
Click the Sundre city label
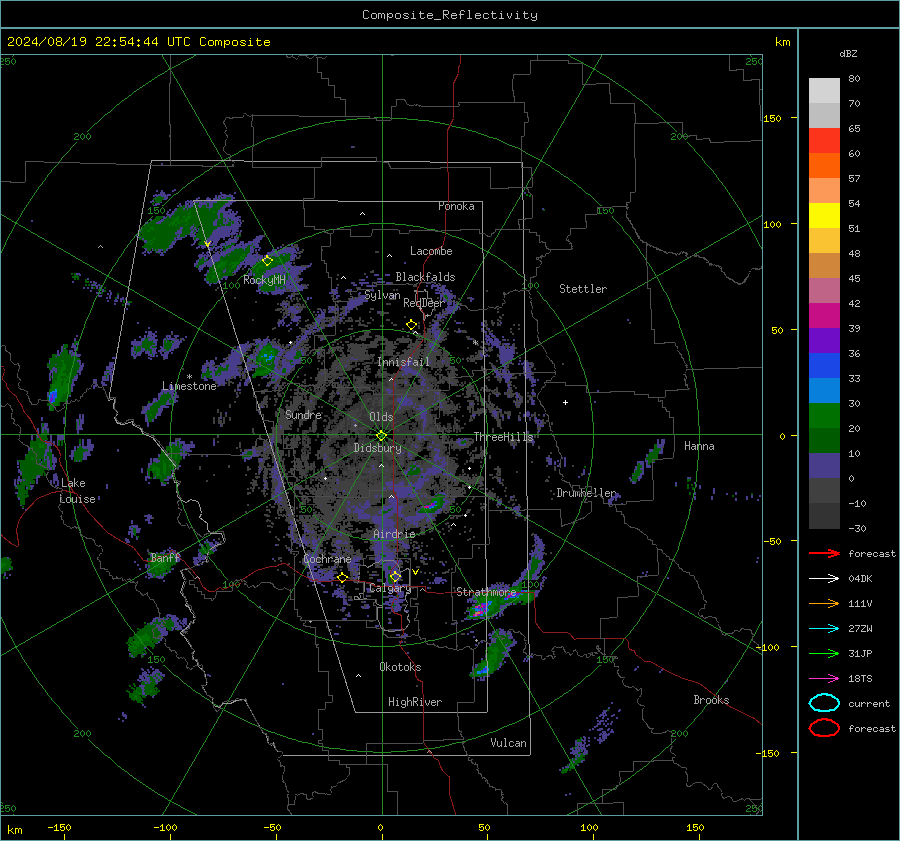click(303, 414)
